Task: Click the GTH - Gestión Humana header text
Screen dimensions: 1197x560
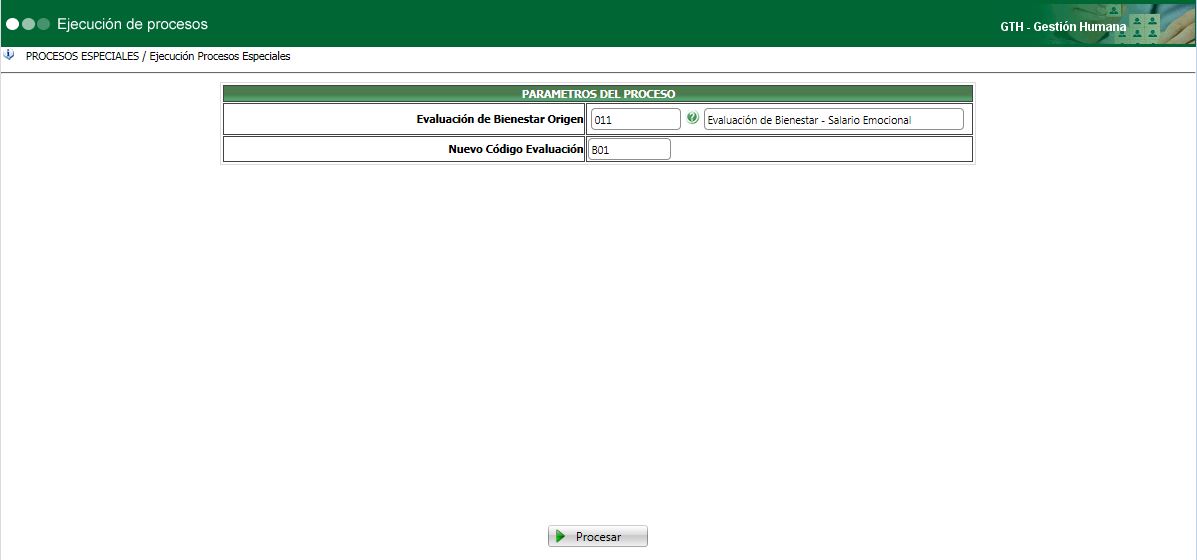Action: tap(1063, 27)
